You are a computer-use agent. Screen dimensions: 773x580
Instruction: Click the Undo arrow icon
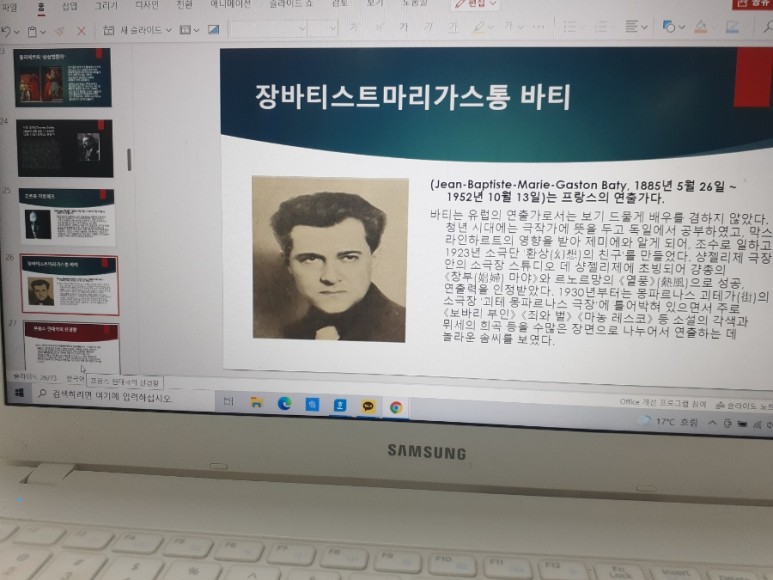point(6,32)
